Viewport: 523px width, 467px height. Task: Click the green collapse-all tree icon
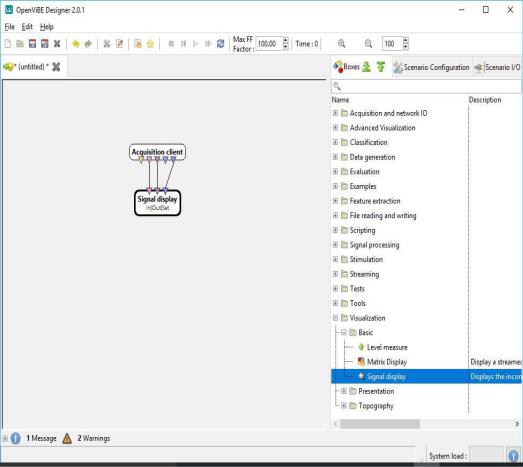point(381,67)
